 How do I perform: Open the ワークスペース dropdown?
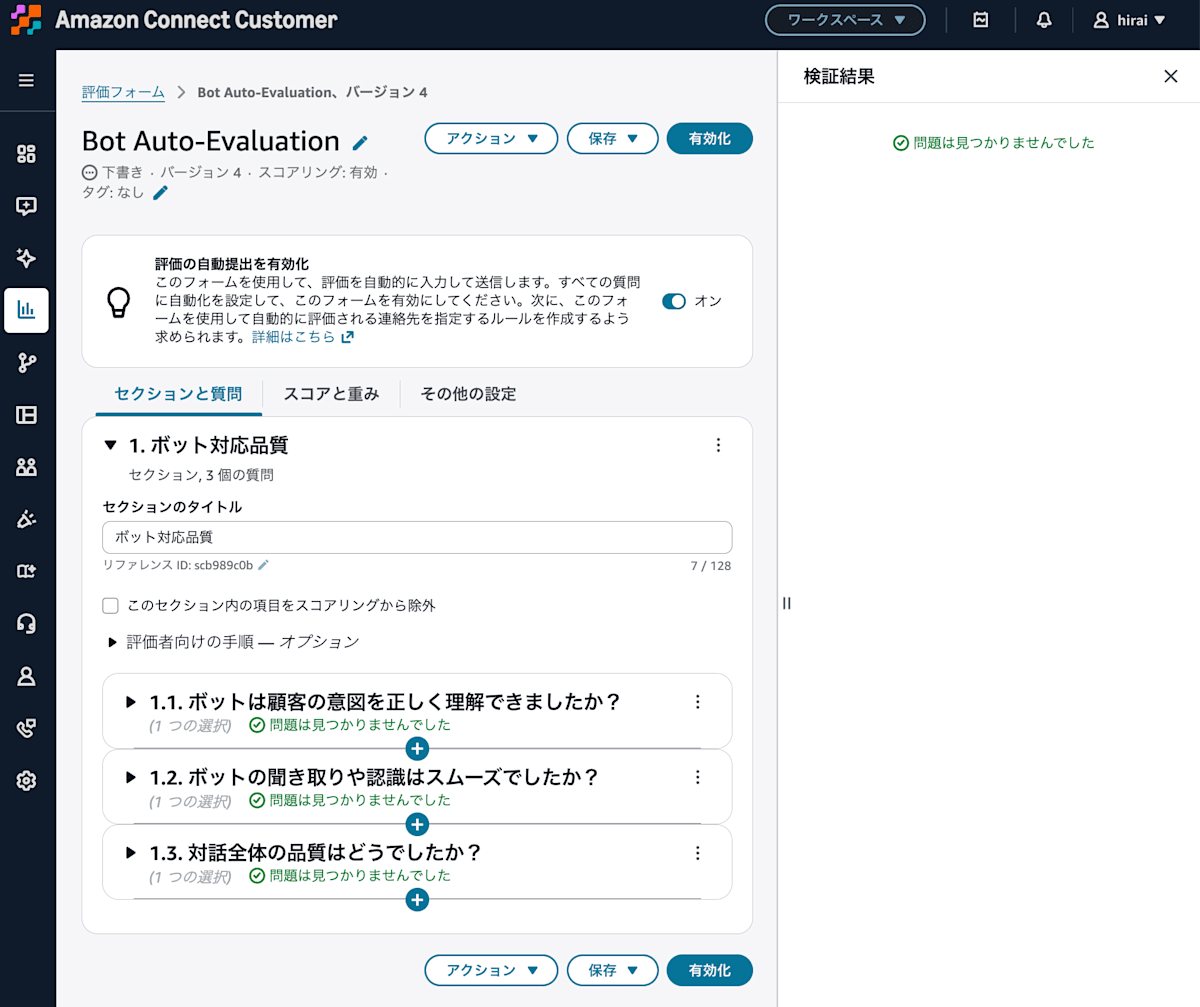click(x=845, y=20)
